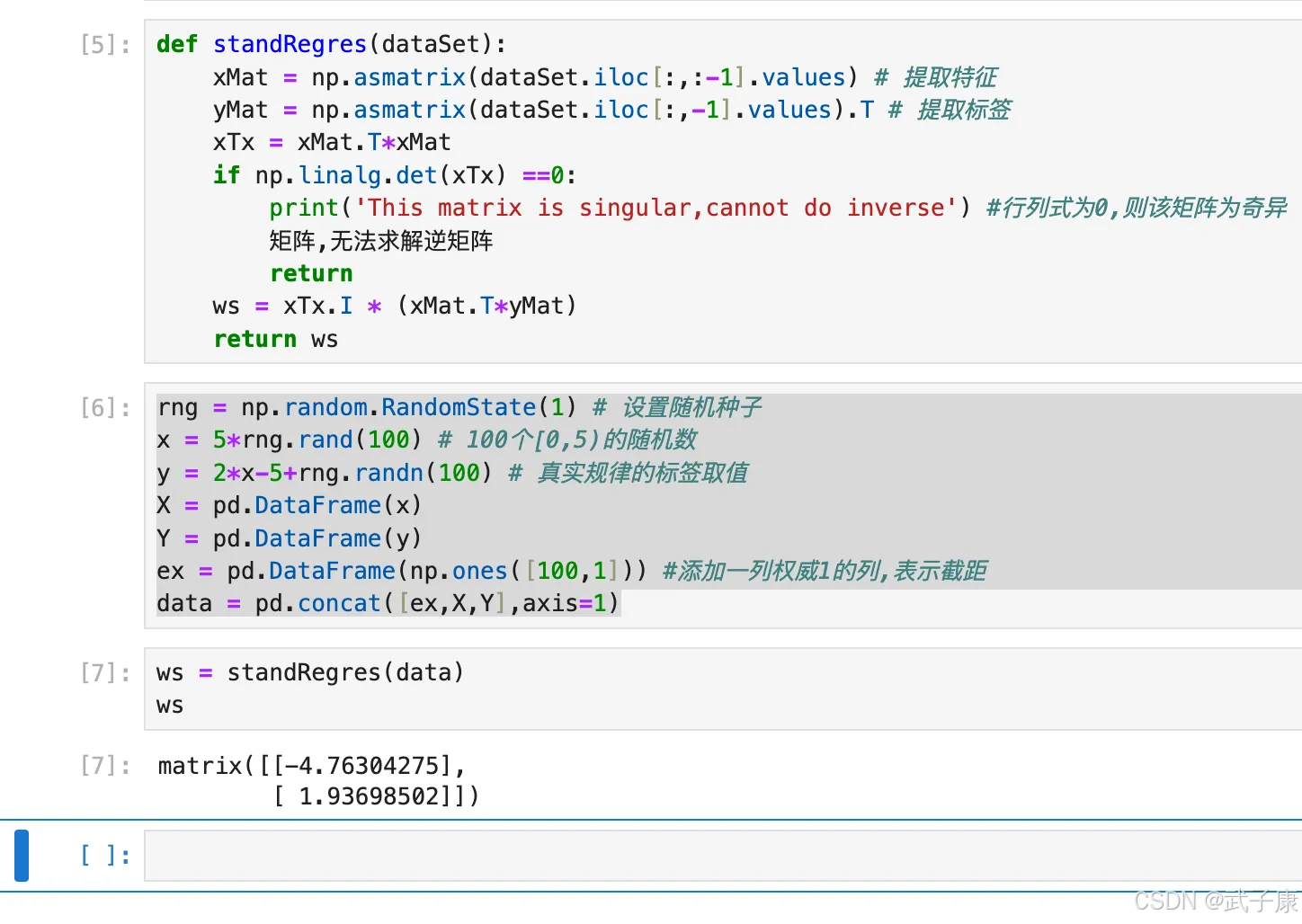This screenshot has height=924, width=1302.
Task: Click the 'y = 2*x-5+rng.randn(100)' line
Action: pyautogui.click(x=451, y=473)
